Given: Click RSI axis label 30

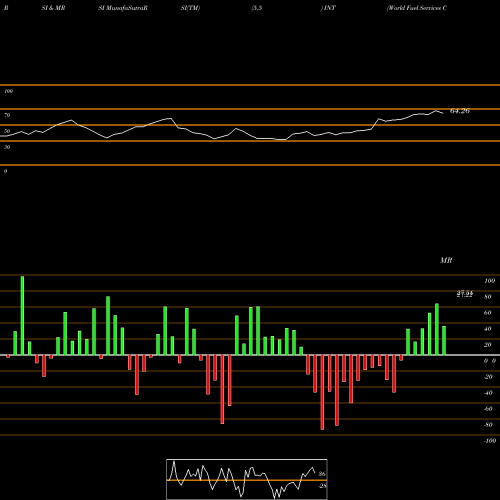Looking at the screenshot, I should coord(7,147).
